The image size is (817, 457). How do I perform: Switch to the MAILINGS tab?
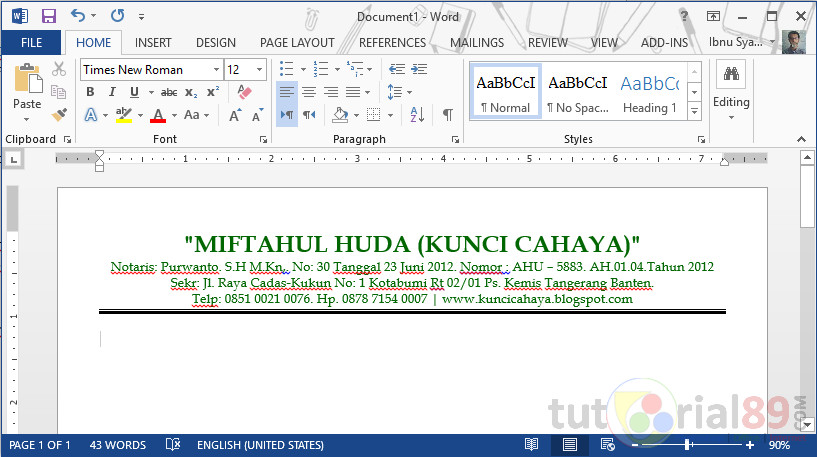coord(477,43)
